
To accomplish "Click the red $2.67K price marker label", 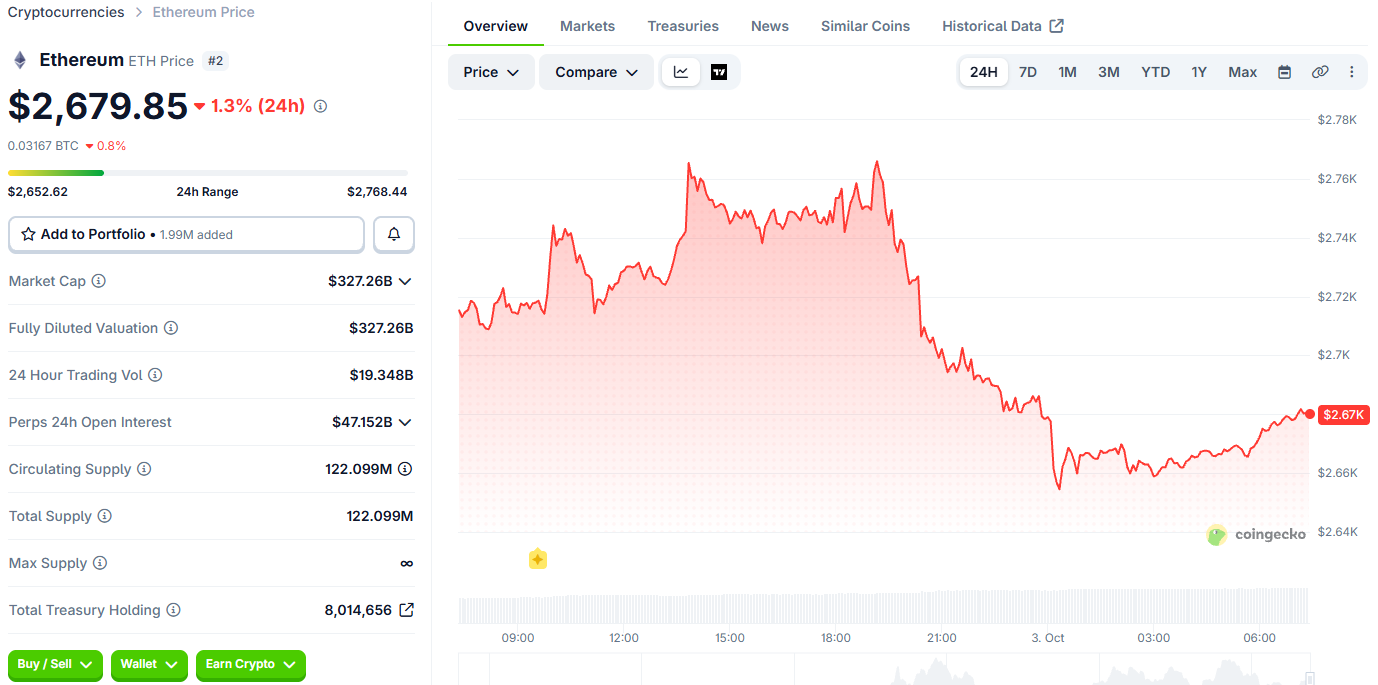I will (x=1344, y=414).
